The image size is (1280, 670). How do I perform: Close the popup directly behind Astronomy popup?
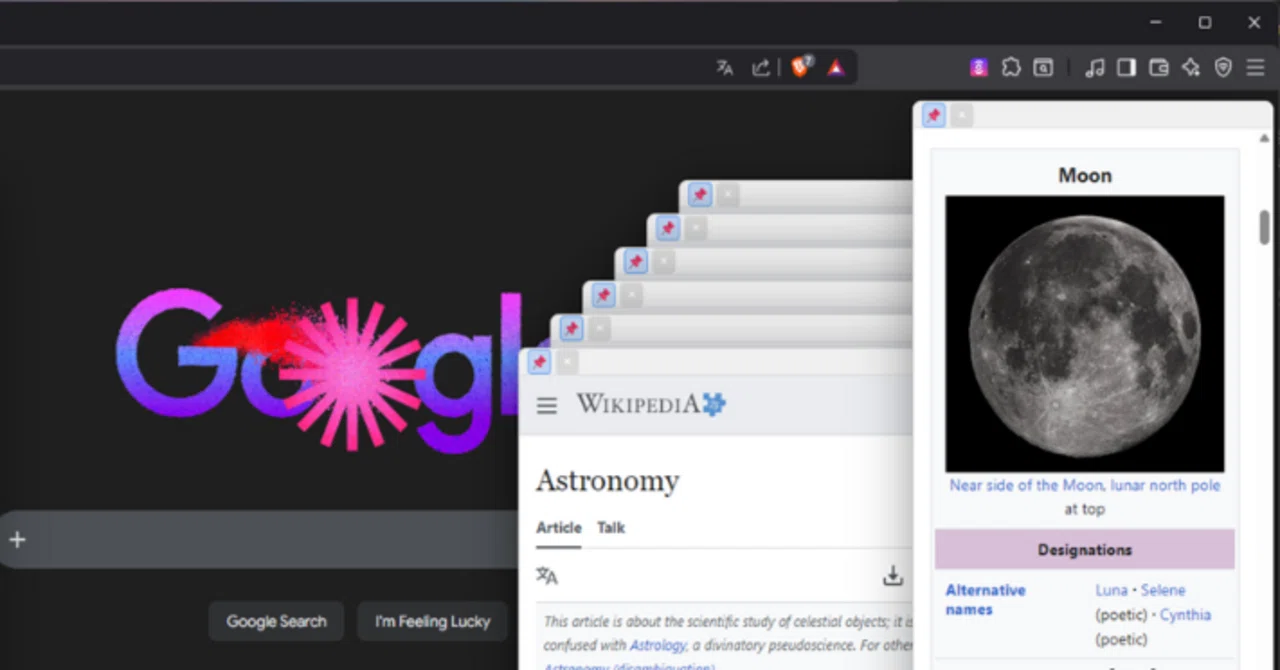click(599, 328)
